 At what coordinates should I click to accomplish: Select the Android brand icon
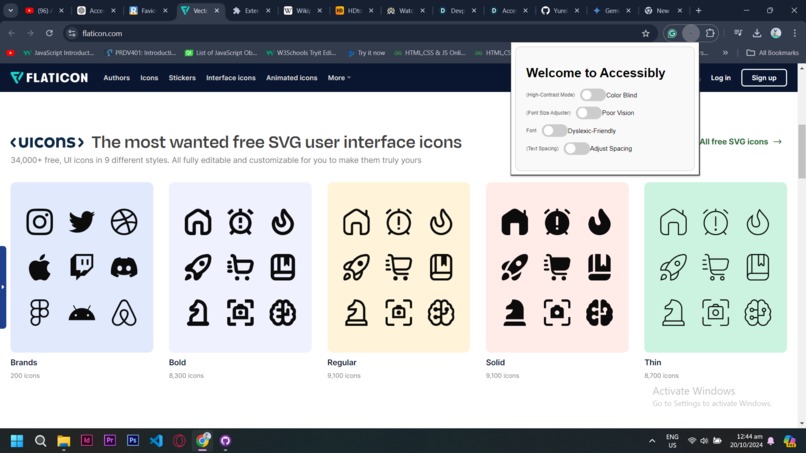[82, 313]
